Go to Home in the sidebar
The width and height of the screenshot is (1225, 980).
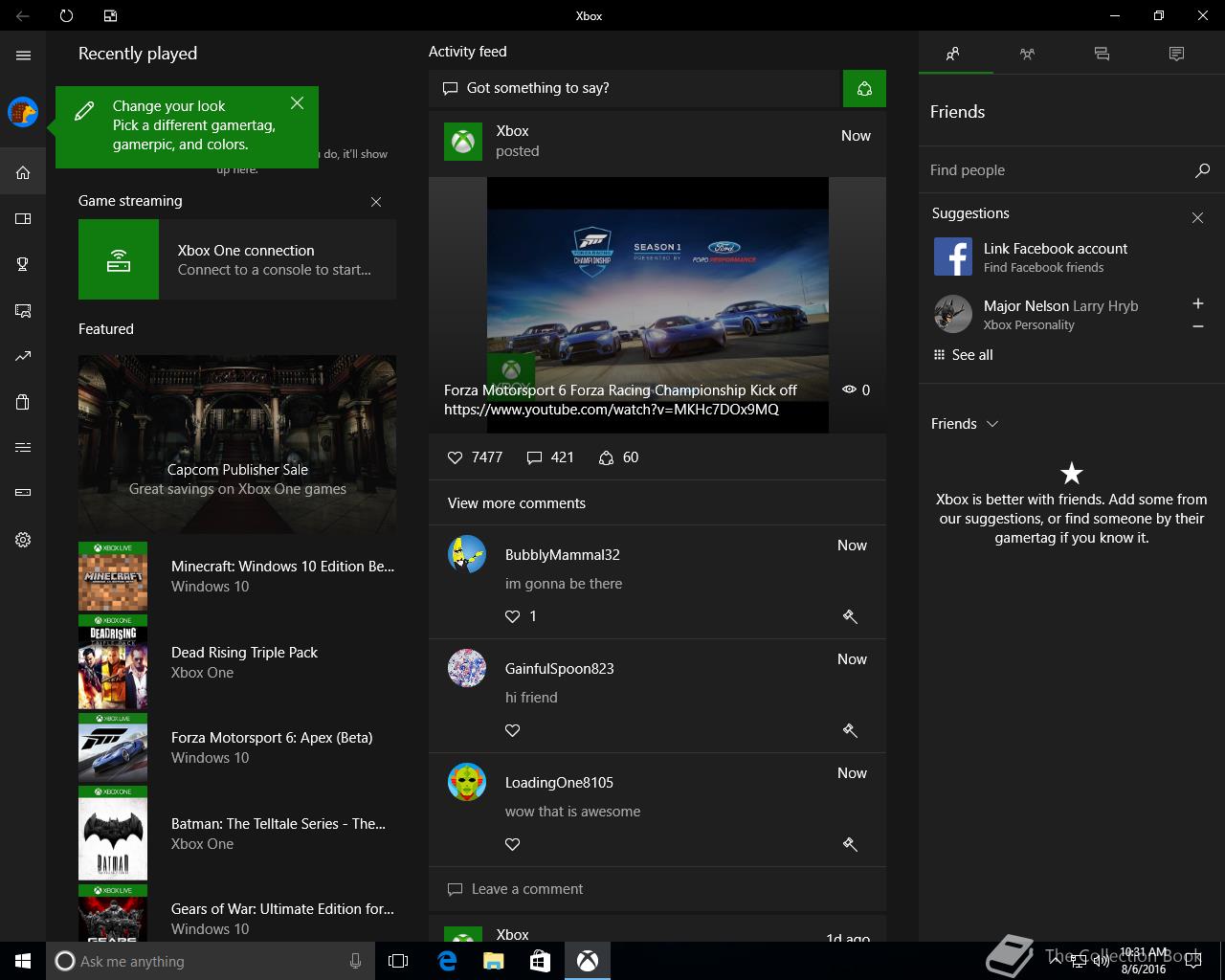click(23, 173)
